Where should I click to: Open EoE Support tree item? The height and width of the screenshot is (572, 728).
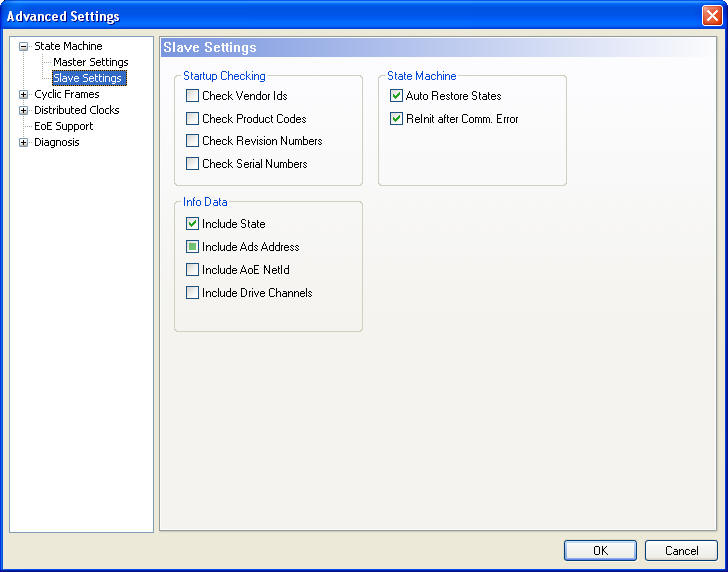click(63, 126)
